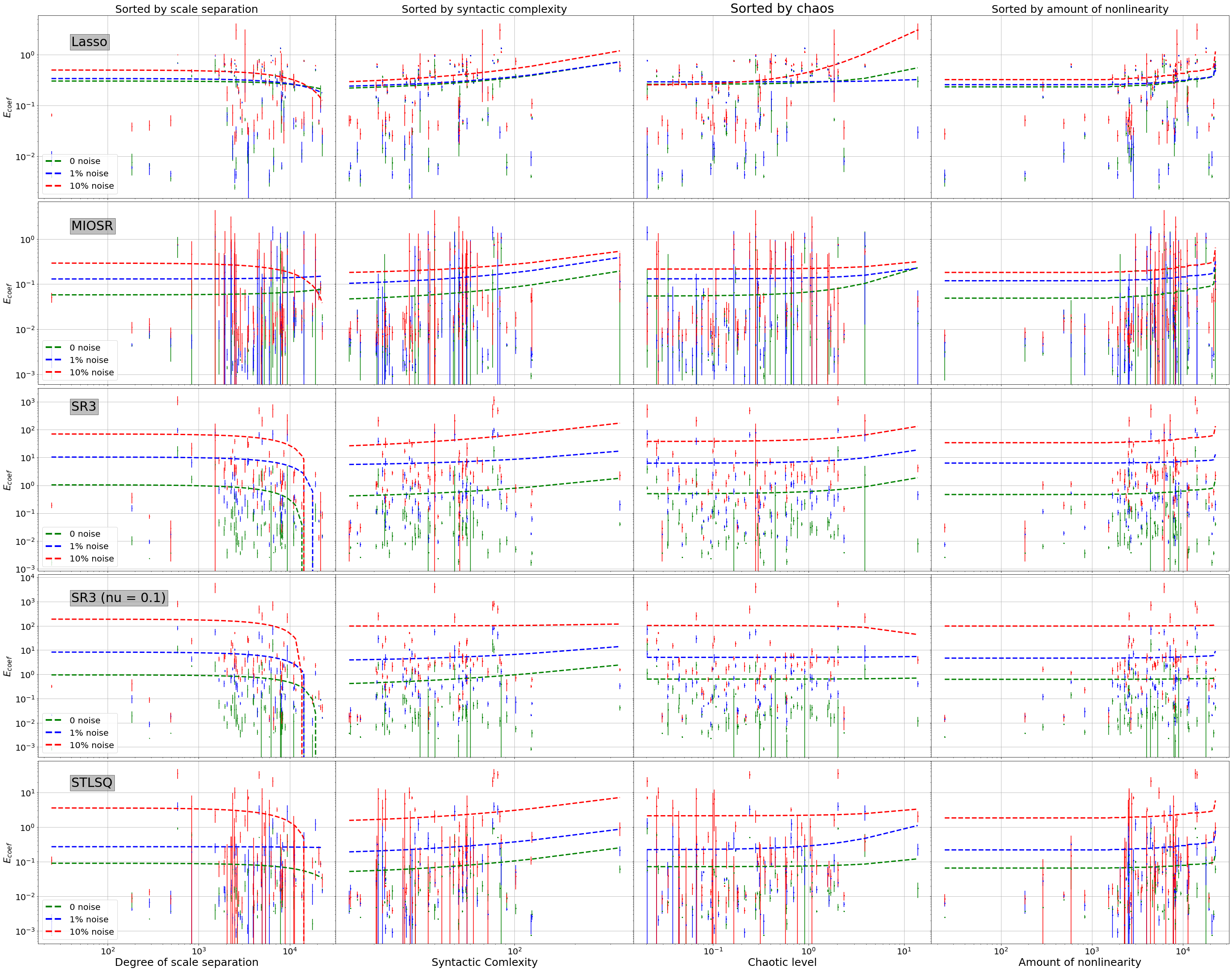
Task: Select the 'MIOSR' method label box
Action: click(93, 226)
